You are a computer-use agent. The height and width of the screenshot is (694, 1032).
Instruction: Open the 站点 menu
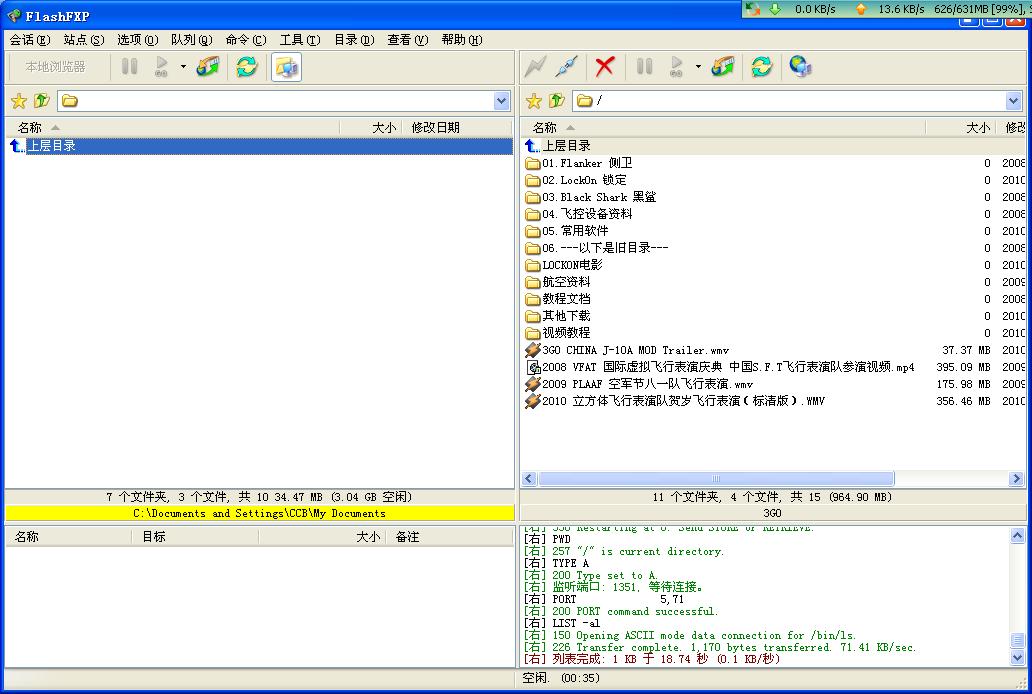84,40
